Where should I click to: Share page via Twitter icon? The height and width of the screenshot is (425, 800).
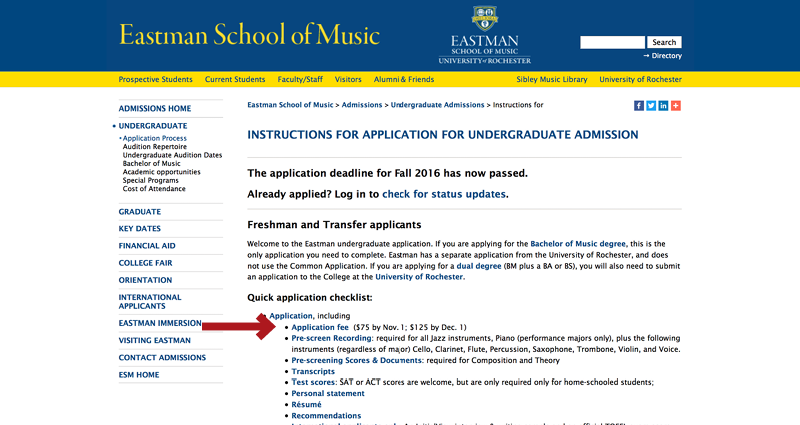(651, 106)
